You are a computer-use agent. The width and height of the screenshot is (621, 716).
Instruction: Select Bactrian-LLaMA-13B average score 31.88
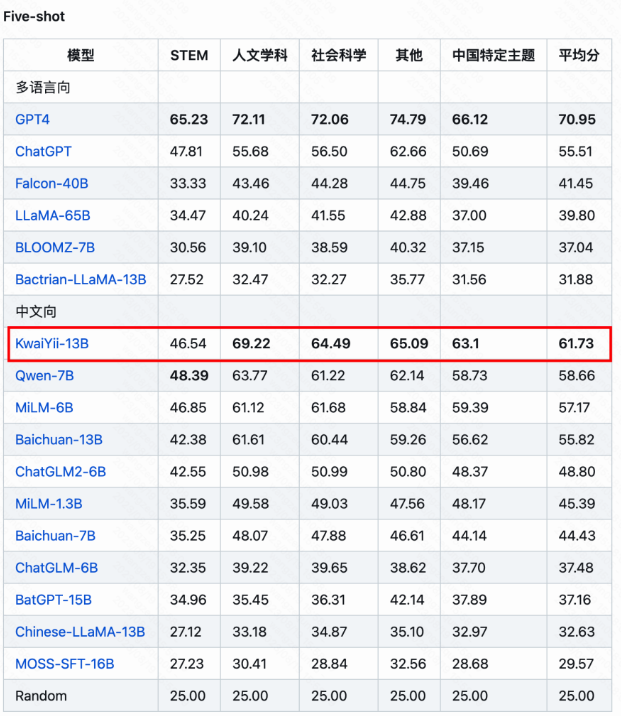coord(576,279)
